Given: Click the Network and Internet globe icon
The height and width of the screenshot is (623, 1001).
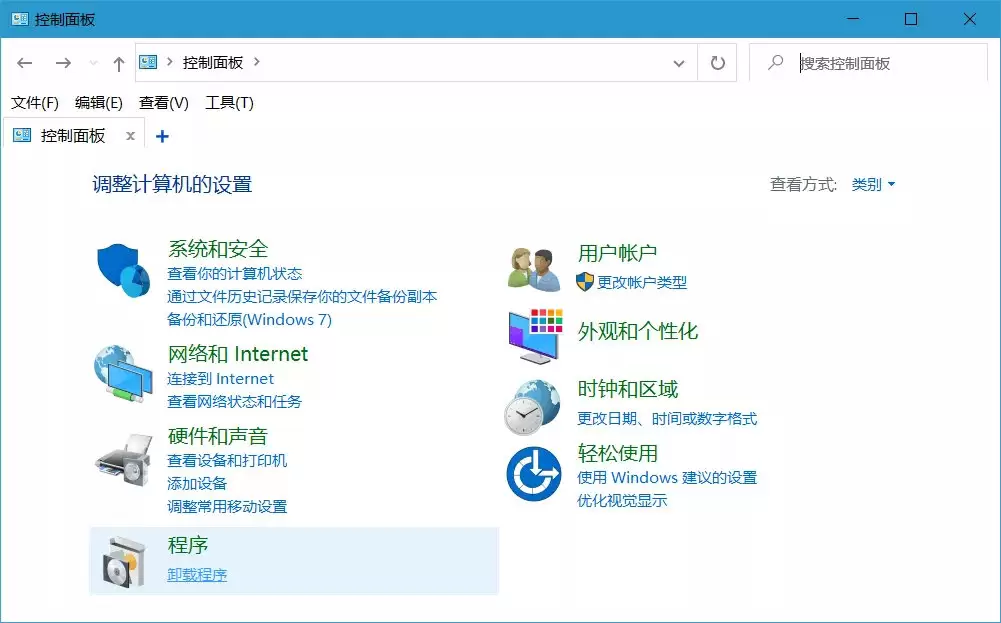Looking at the screenshot, I should coord(123,374).
